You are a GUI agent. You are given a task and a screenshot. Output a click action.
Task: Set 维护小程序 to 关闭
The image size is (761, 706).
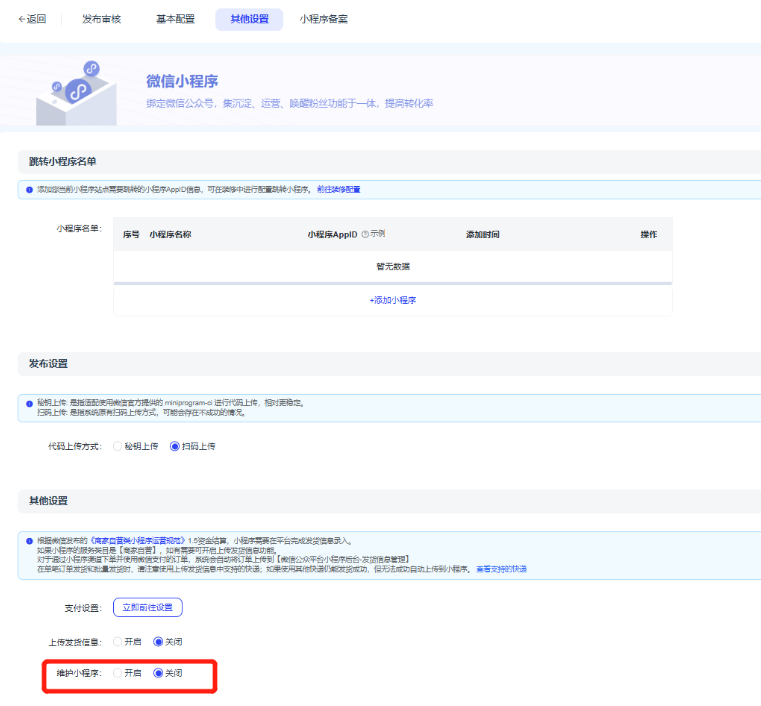click(158, 673)
